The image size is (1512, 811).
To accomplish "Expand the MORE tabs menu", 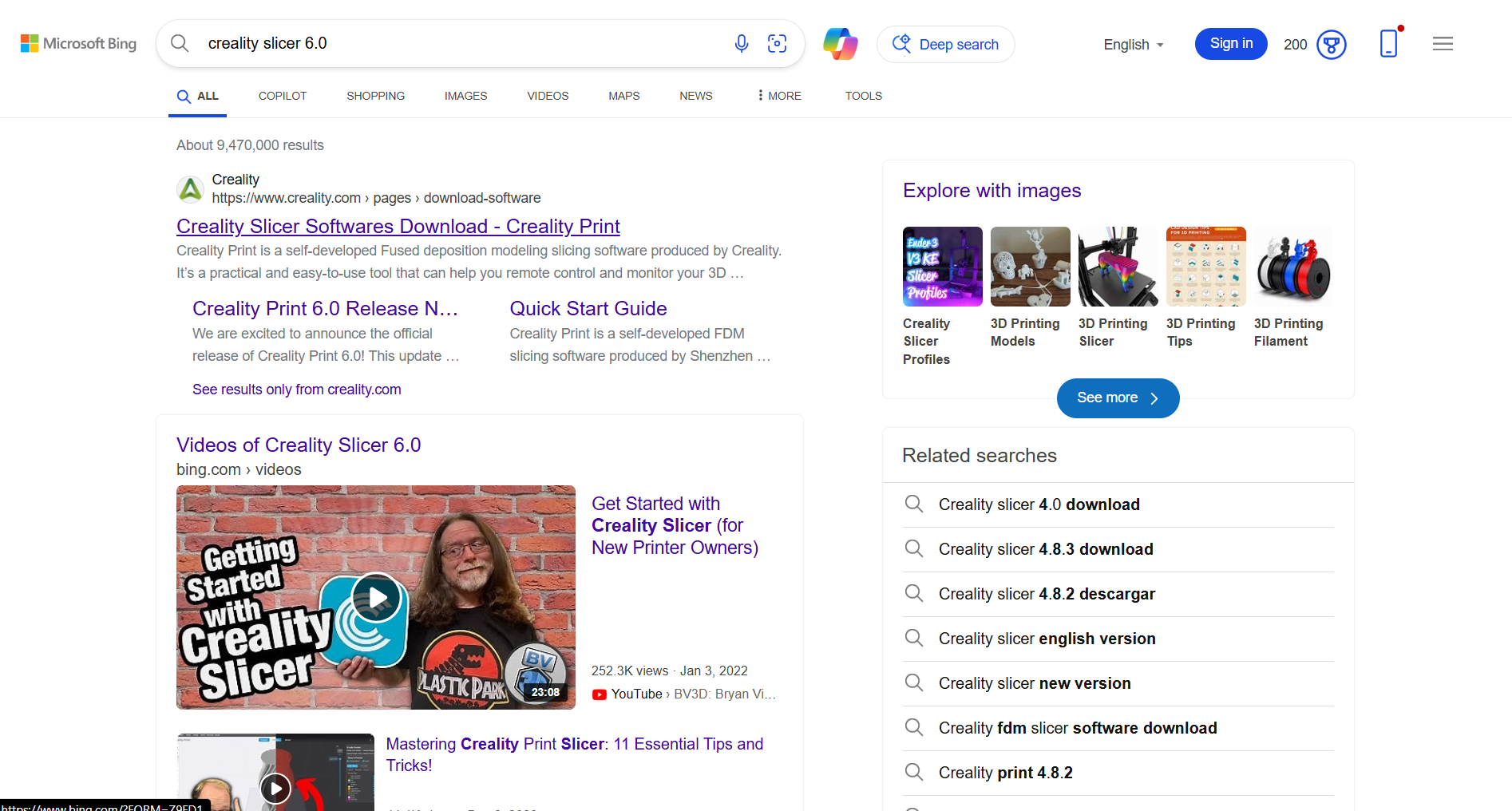I will [779, 96].
